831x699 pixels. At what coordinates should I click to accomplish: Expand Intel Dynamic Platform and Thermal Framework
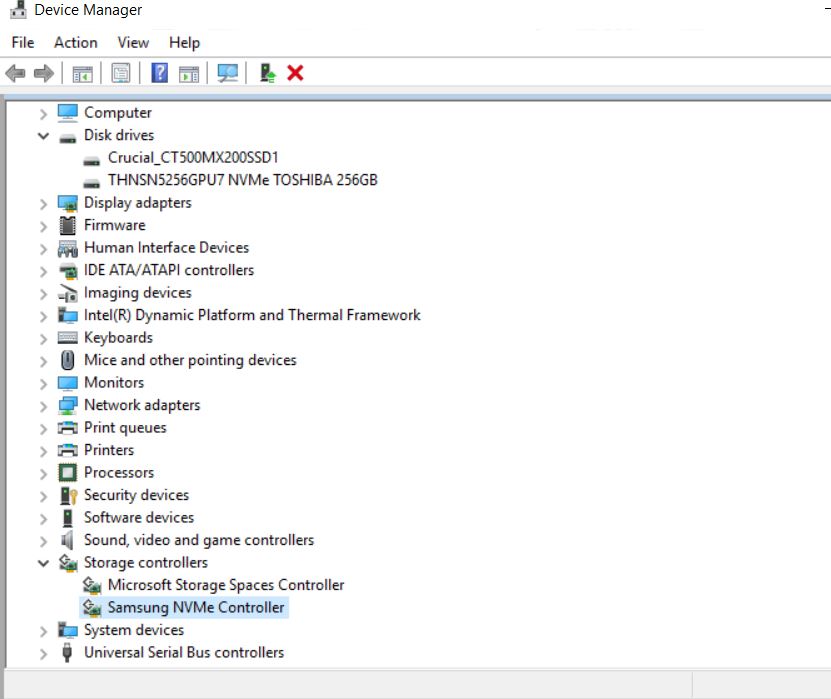coord(43,316)
